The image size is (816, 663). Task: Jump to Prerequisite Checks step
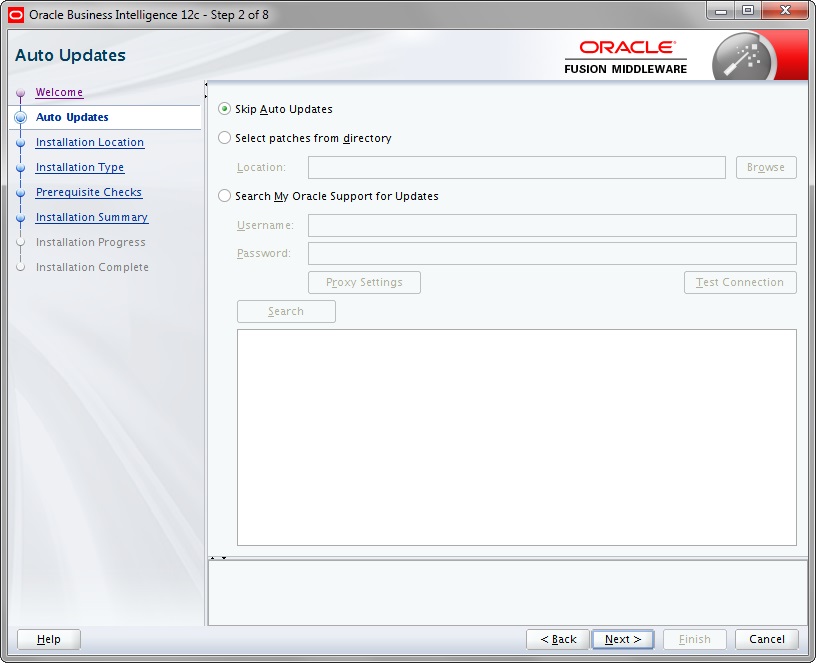(88, 192)
